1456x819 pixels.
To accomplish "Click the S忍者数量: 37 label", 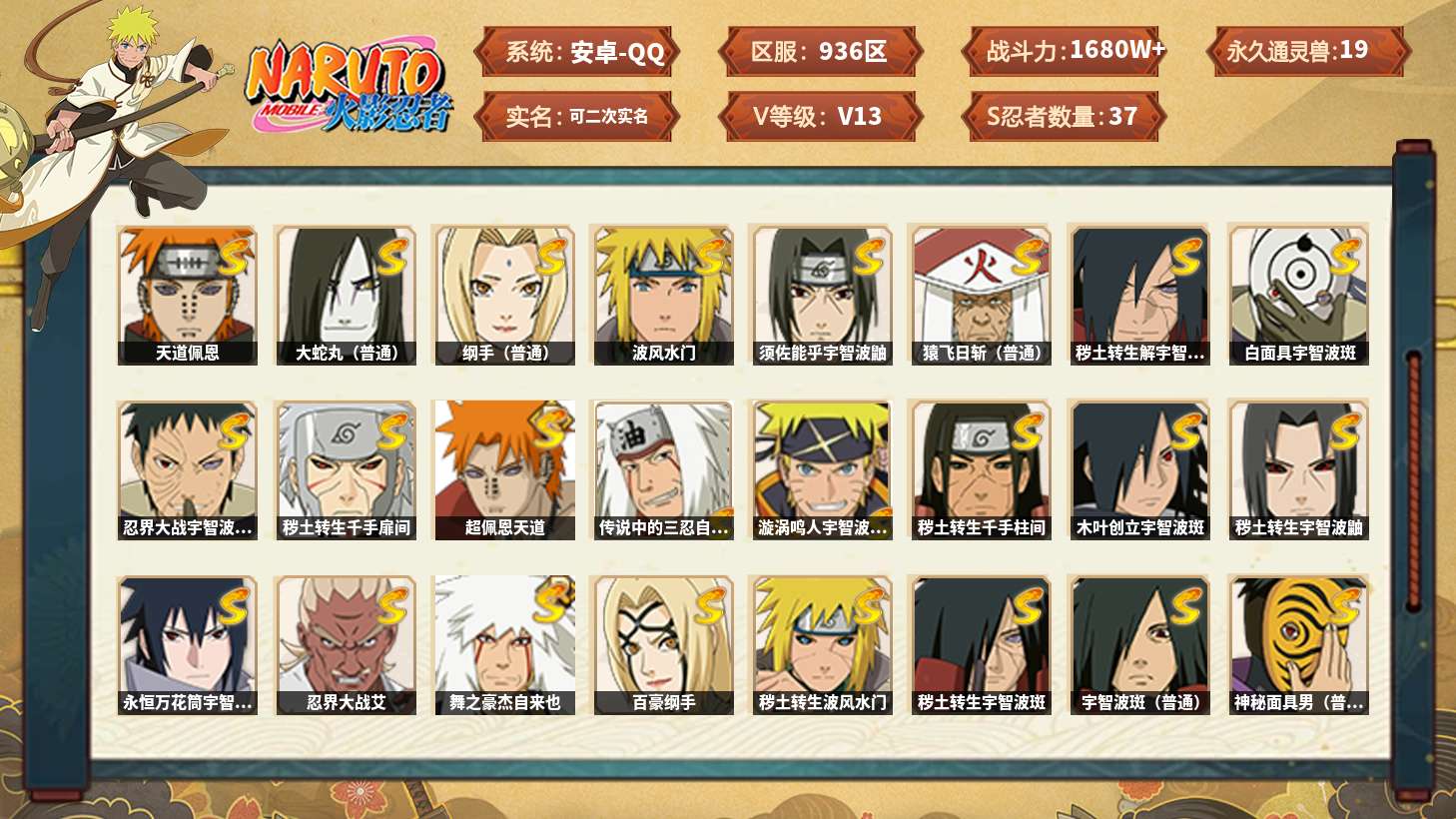I will click(x=1064, y=117).
